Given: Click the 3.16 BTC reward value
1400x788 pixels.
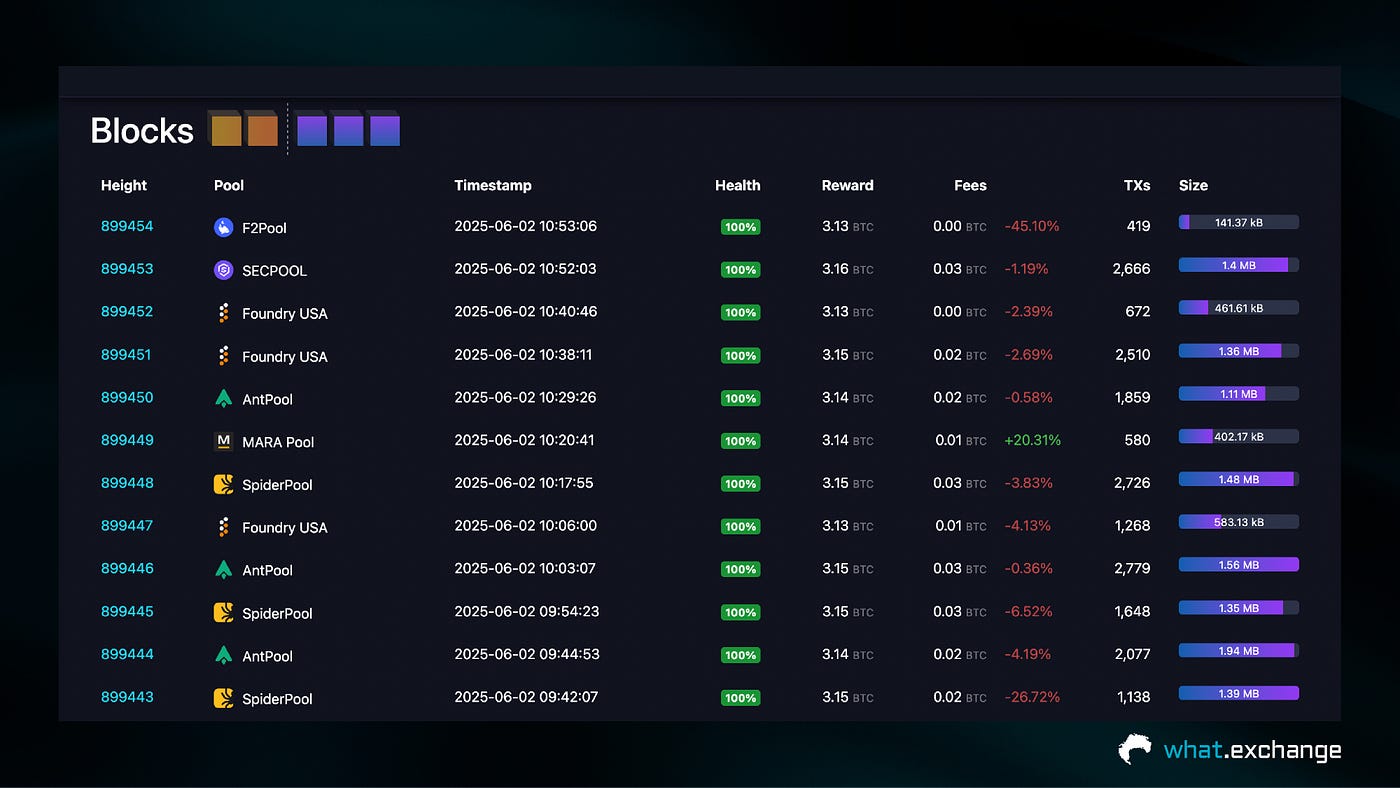Looking at the screenshot, I should click(x=848, y=269).
